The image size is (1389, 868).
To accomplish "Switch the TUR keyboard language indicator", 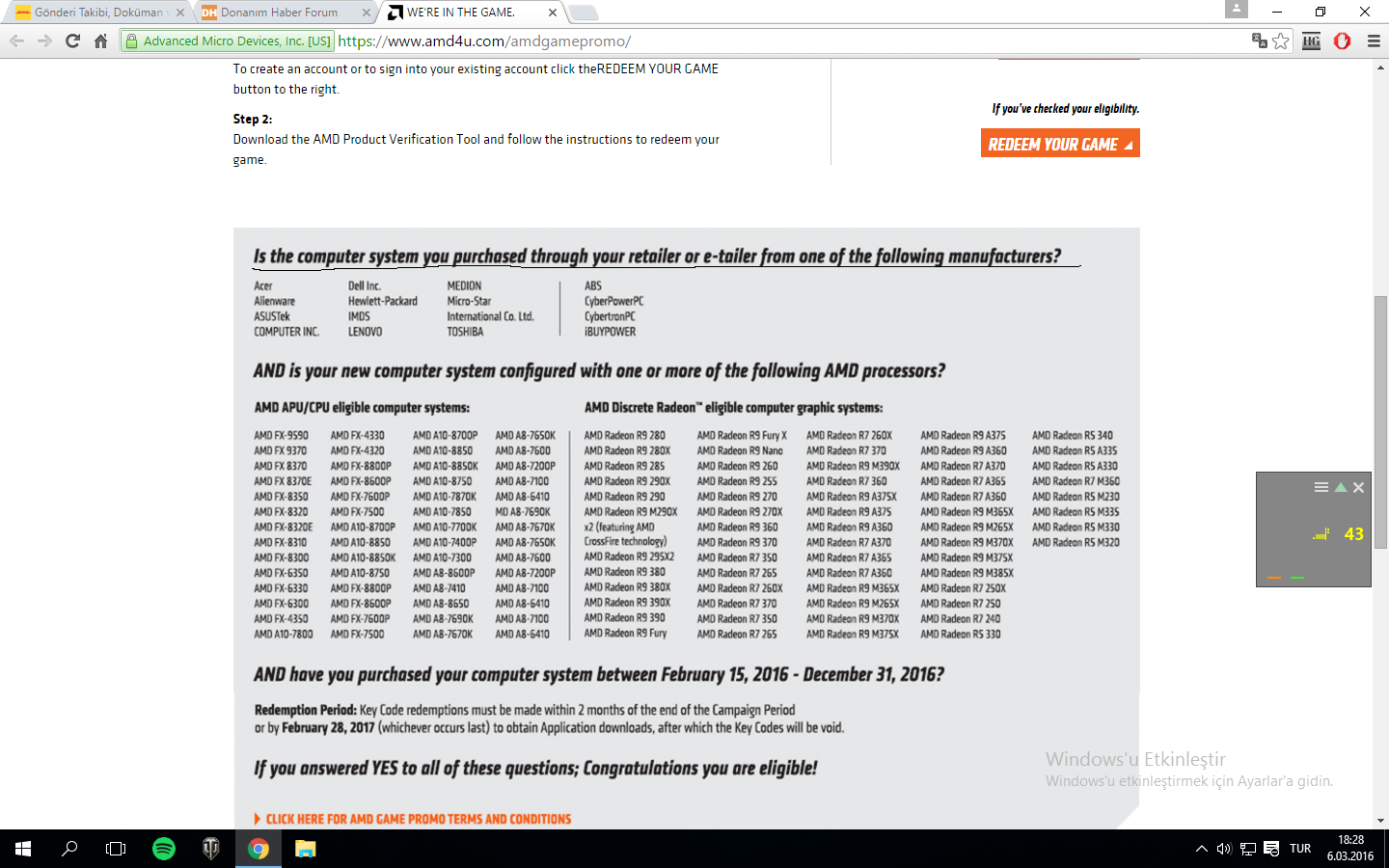I will click(x=1300, y=849).
